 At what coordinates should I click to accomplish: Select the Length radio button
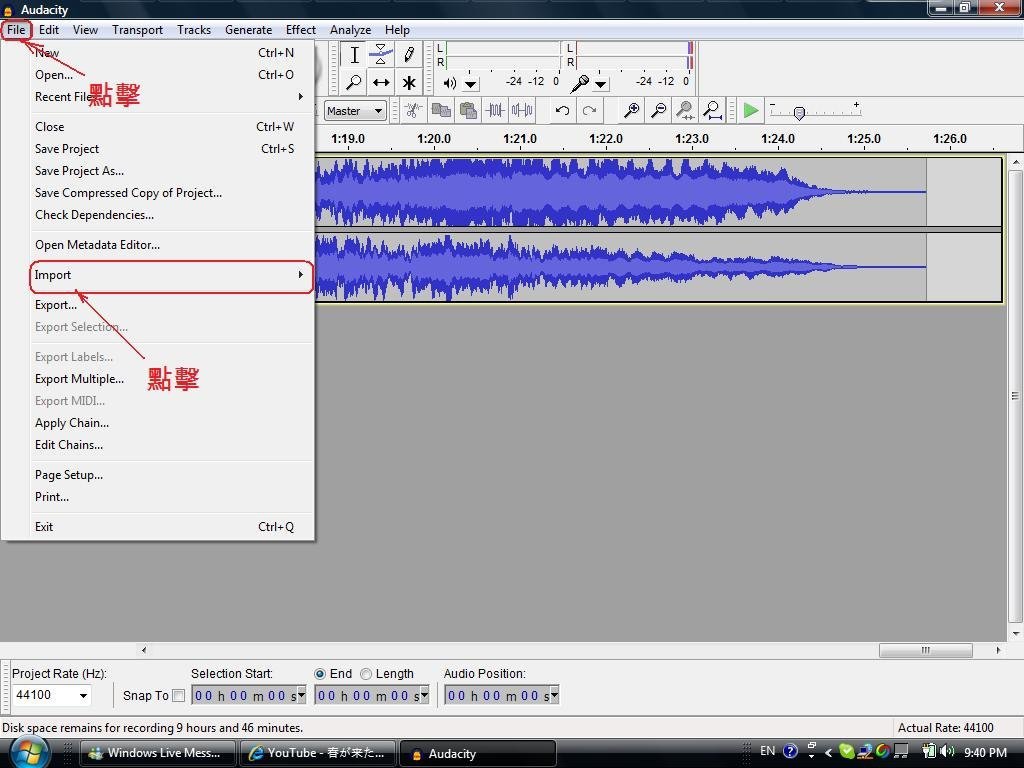(366, 674)
